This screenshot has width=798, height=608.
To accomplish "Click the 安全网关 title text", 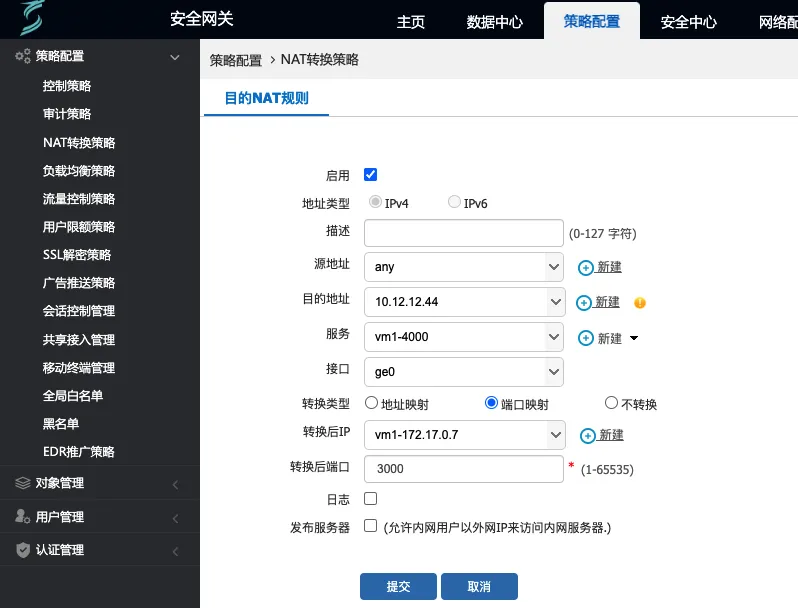I will (x=202, y=19).
